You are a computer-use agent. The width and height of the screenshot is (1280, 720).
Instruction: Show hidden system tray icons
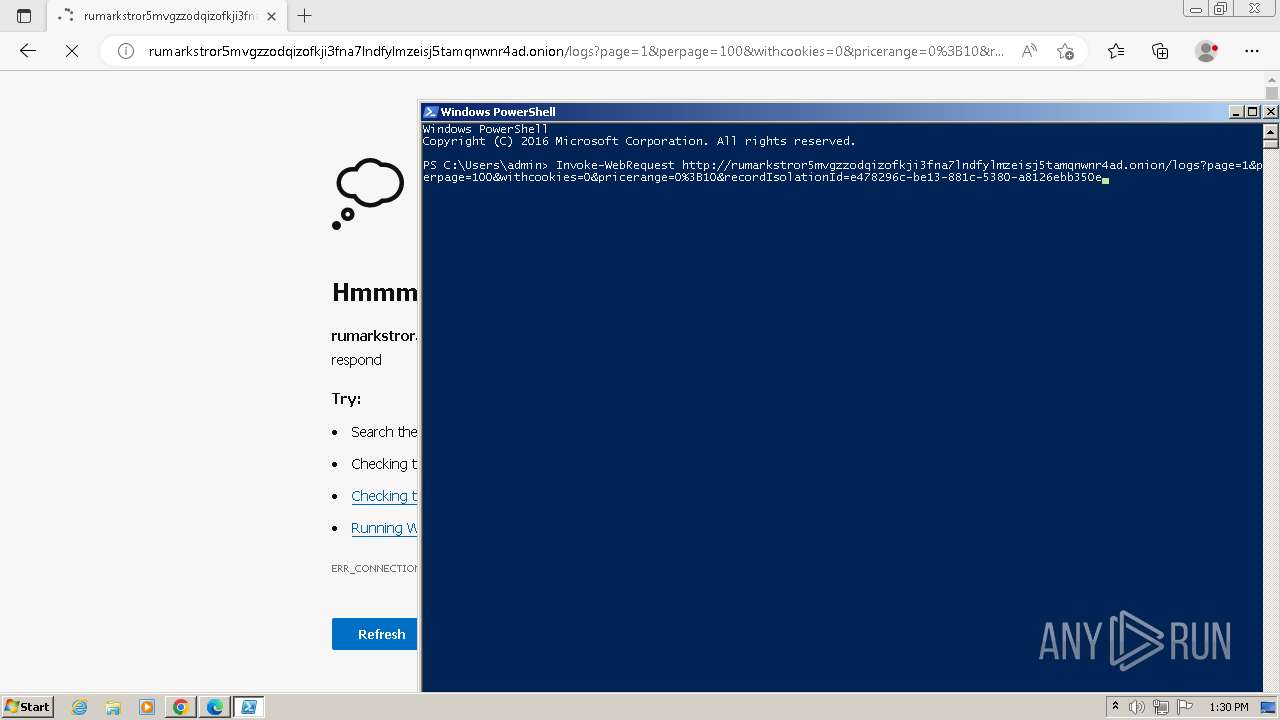coord(1115,707)
